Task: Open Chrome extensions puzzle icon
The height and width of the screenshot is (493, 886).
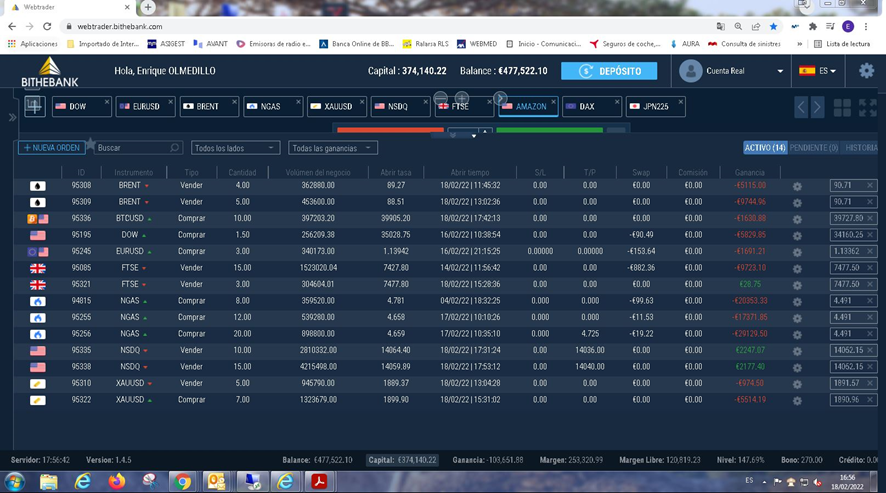Action: [813, 27]
